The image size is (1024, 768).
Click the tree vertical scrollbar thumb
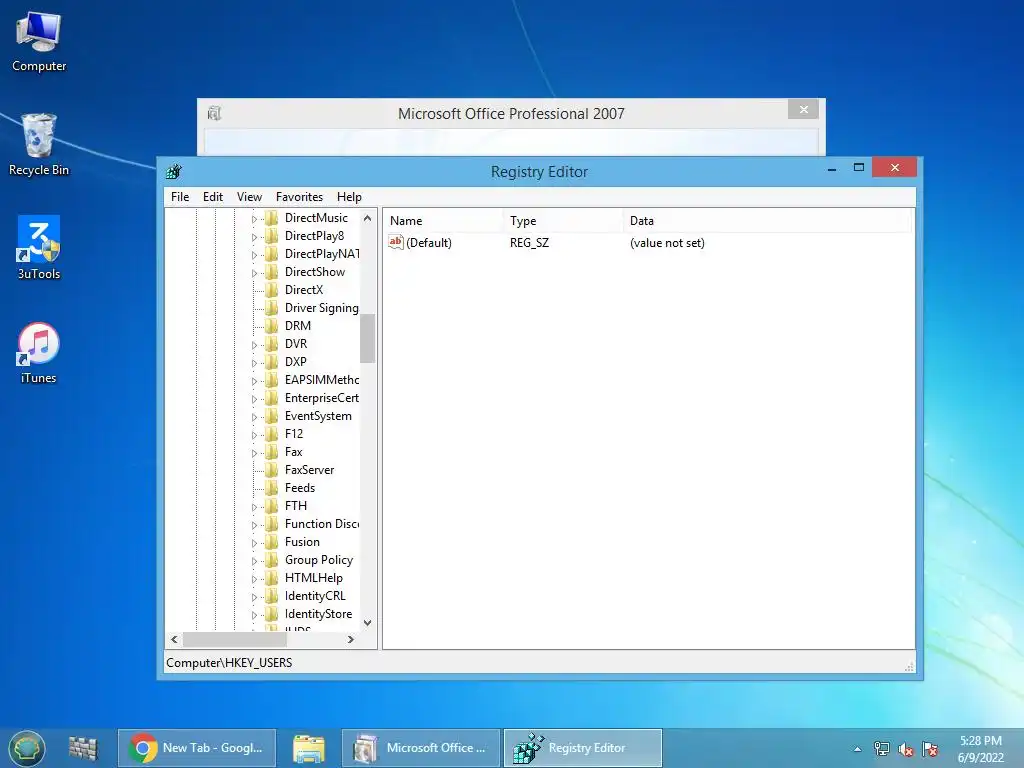pos(368,338)
